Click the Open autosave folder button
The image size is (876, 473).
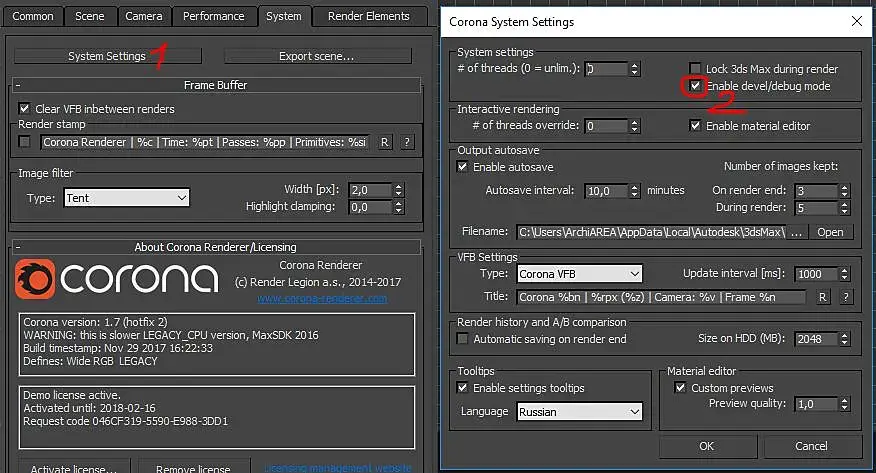pyautogui.click(x=830, y=232)
